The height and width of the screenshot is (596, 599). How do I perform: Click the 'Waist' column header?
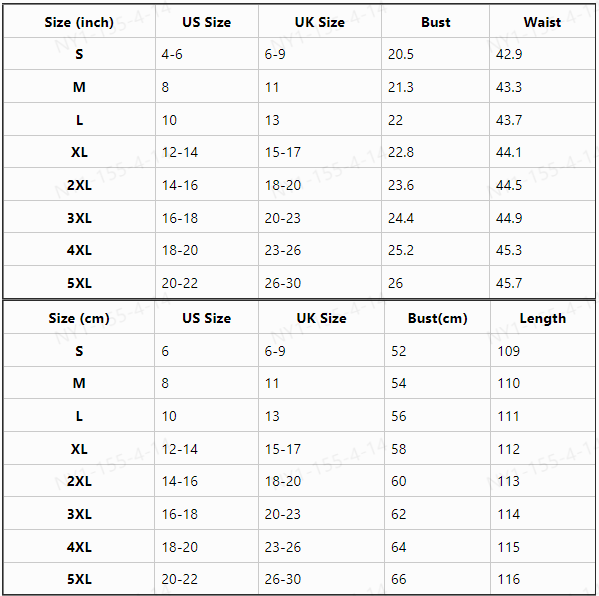[542, 22]
